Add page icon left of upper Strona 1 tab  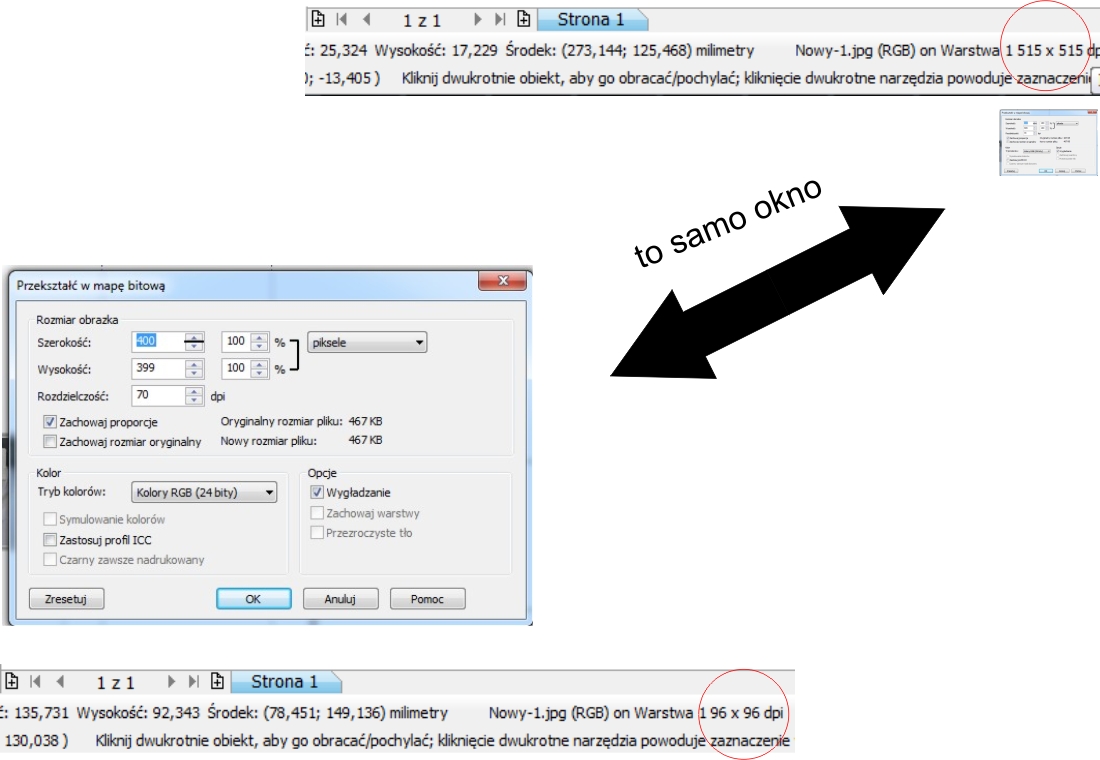(523, 19)
